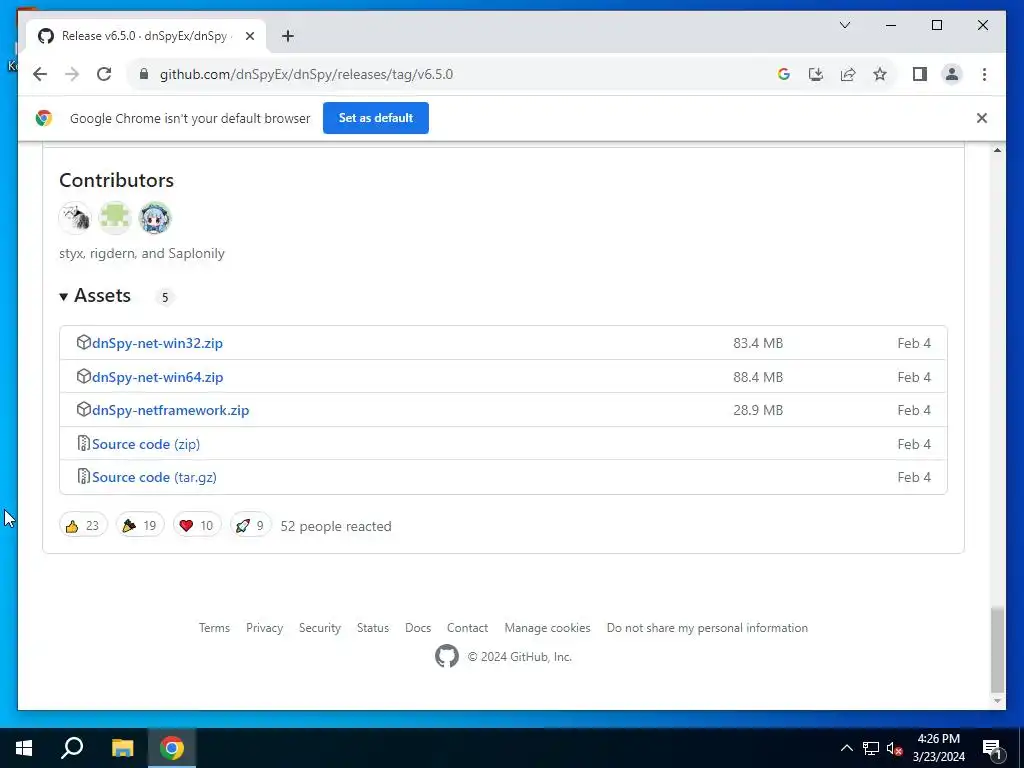1024x768 pixels.
Task: React with rocket (9)
Action: coord(250,526)
